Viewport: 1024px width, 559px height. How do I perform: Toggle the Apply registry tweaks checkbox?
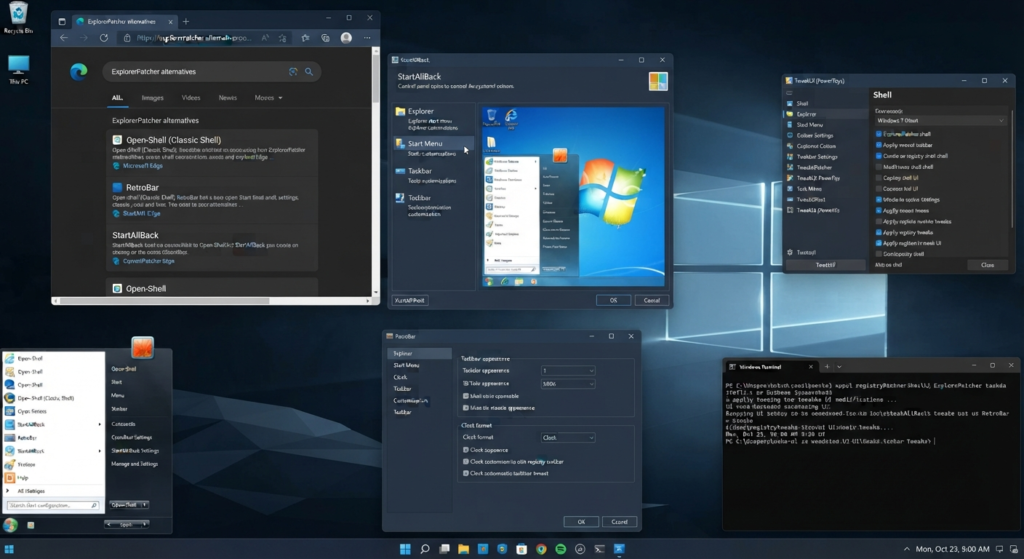click(x=878, y=232)
